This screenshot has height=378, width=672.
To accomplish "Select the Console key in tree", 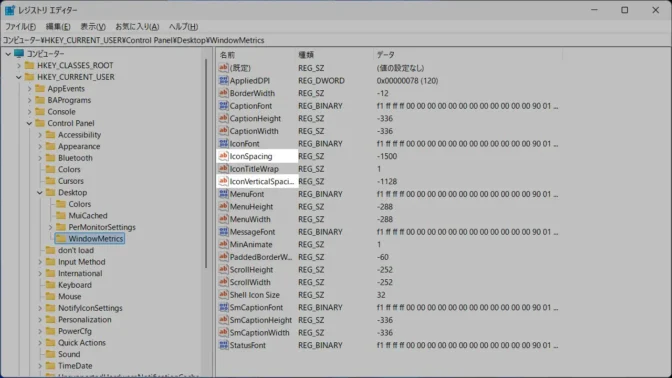I will pos(61,111).
